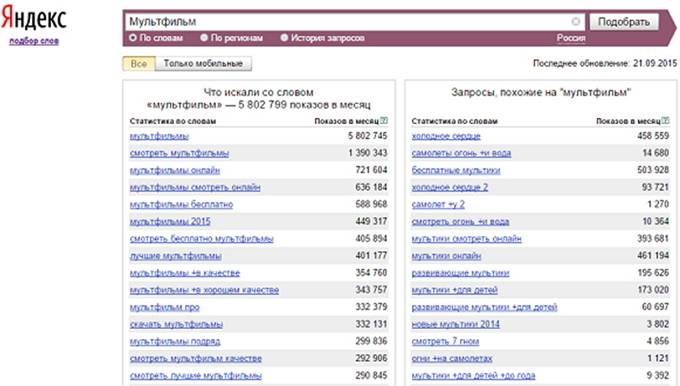Select the 'По регионам' radio option

[x=204, y=38]
